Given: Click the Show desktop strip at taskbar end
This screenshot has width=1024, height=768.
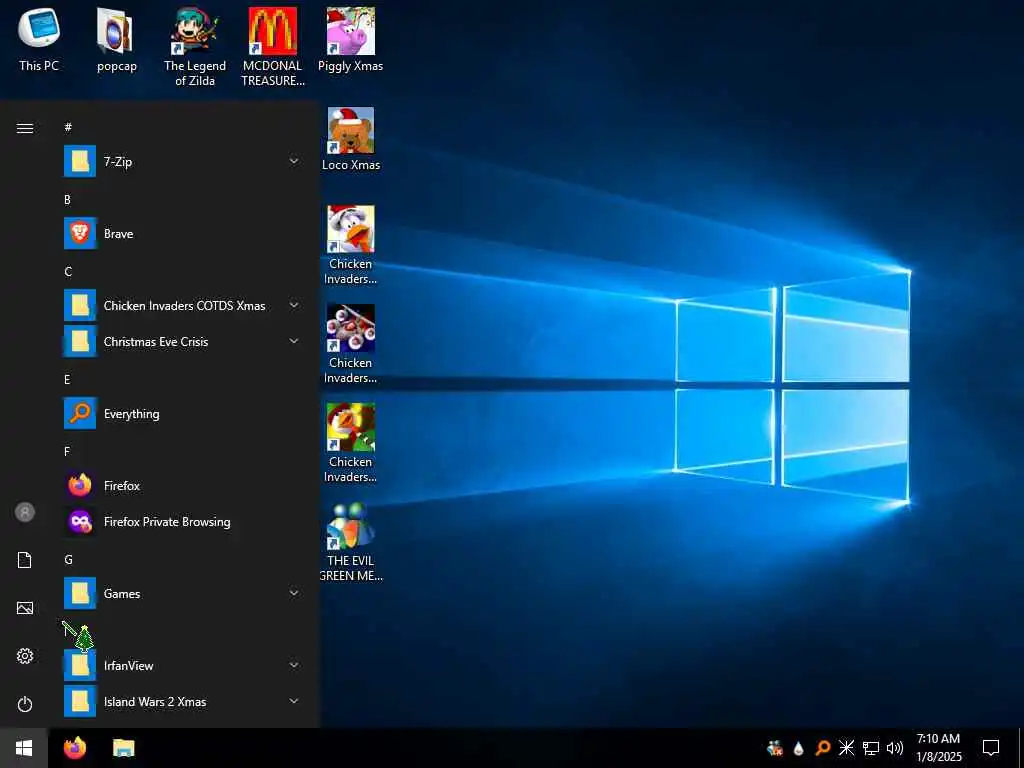Looking at the screenshot, I should [1021, 748].
